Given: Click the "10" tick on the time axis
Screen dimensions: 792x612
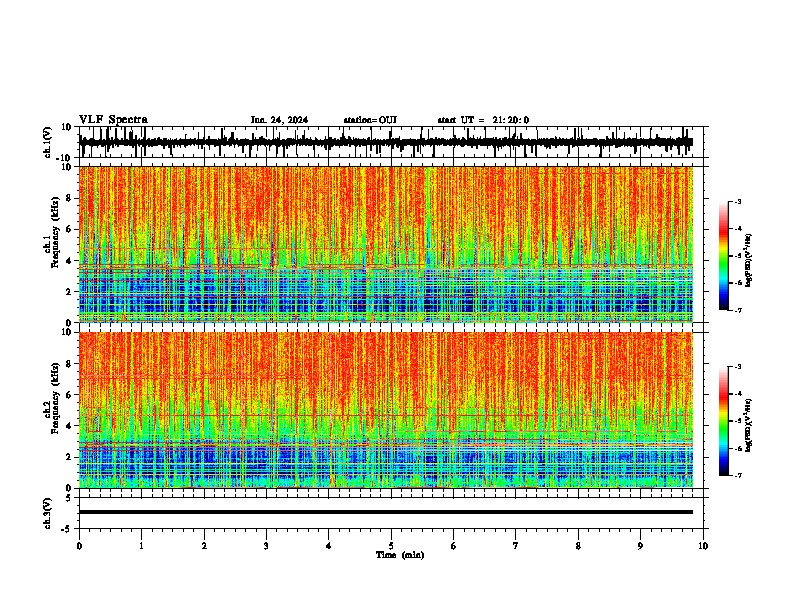Looking at the screenshot, I should pyautogui.click(x=703, y=546).
